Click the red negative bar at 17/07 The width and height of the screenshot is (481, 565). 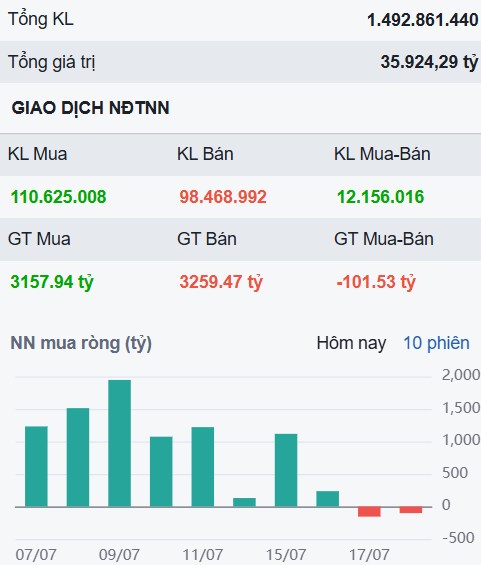click(x=369, y=512)
